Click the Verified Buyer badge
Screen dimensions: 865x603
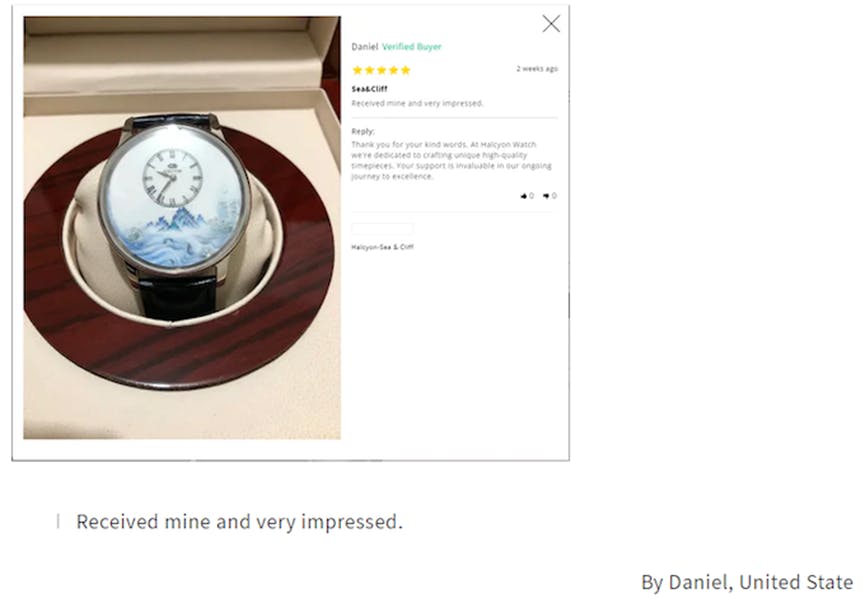tap(412, 47)
